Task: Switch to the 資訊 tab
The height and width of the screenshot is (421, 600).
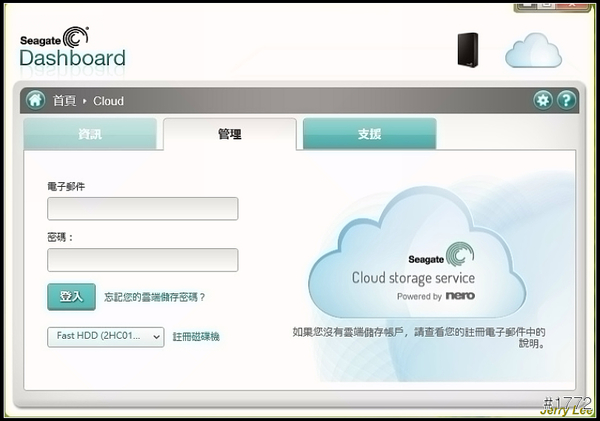Action: (x=90, y=134)
